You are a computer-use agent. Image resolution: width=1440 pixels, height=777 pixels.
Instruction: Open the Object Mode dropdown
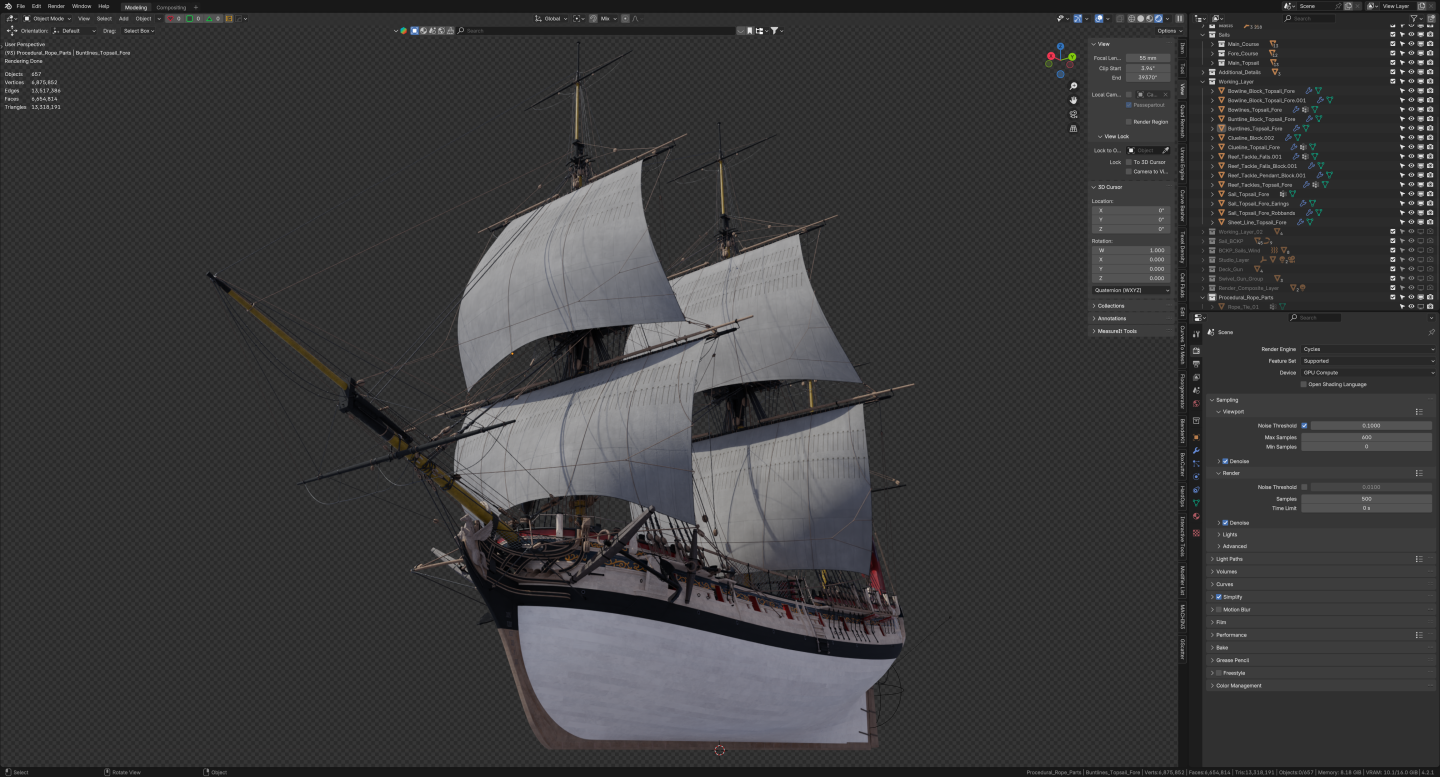pyautogui.click(x=47, y=18)
